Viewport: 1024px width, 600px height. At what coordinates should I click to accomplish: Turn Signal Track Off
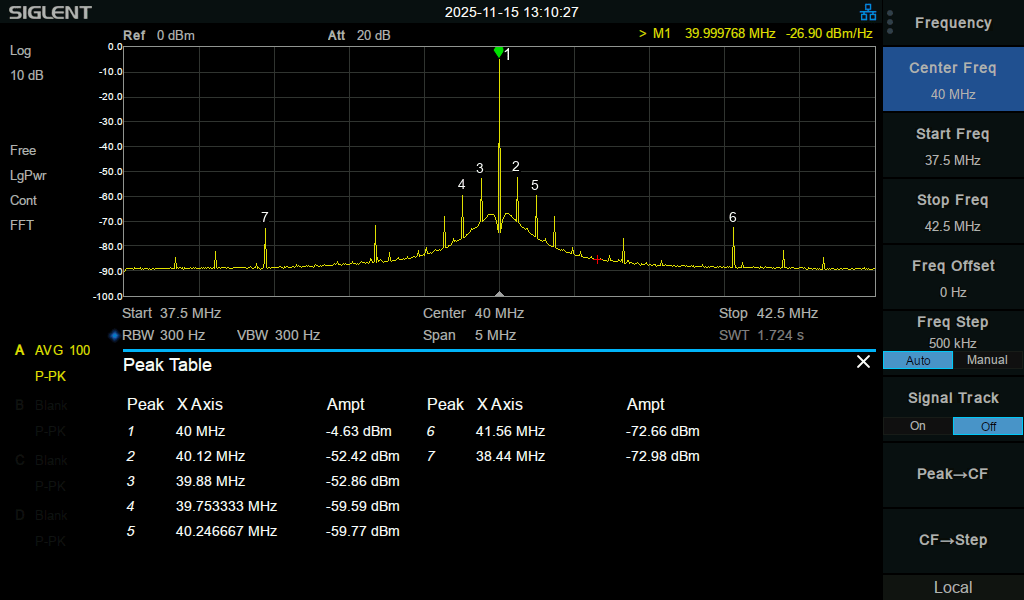[x=988, y=426]
